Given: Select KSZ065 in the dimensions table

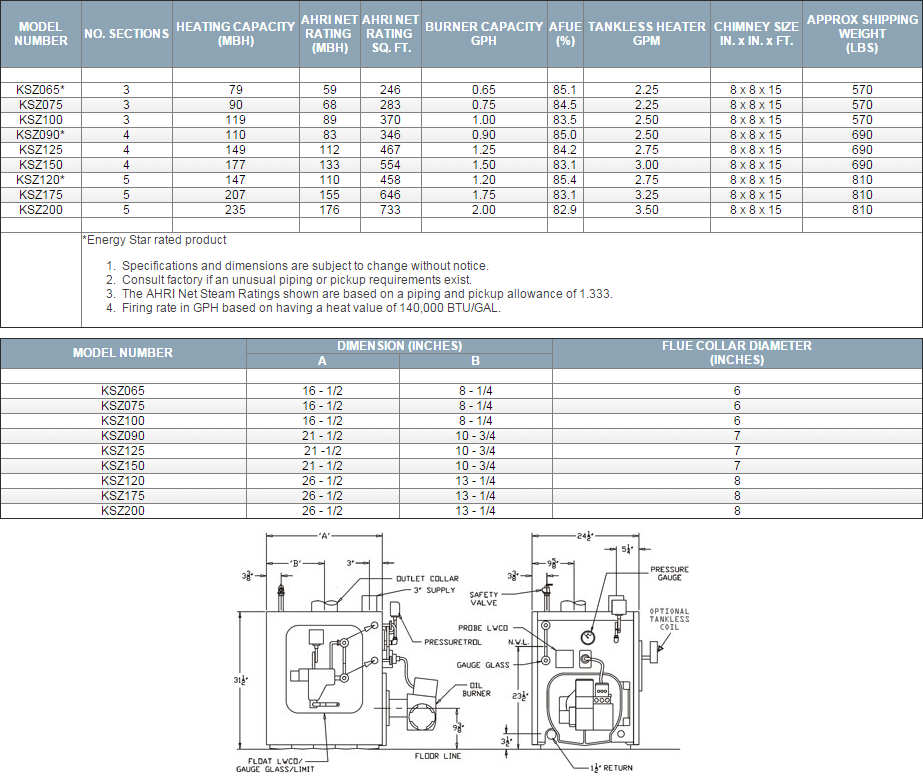Looking at the screenshot, I should coord(123,391).
